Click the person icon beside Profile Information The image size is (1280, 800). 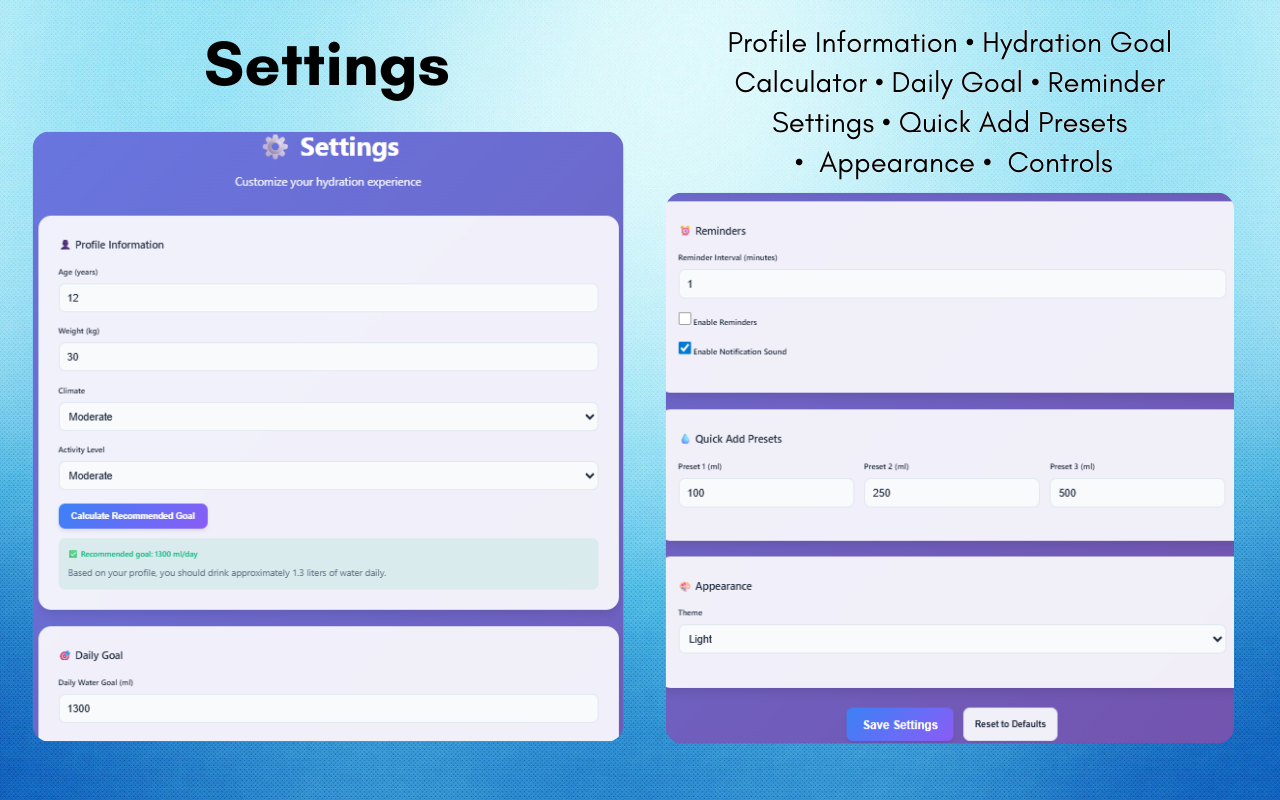tap(64, 244)
